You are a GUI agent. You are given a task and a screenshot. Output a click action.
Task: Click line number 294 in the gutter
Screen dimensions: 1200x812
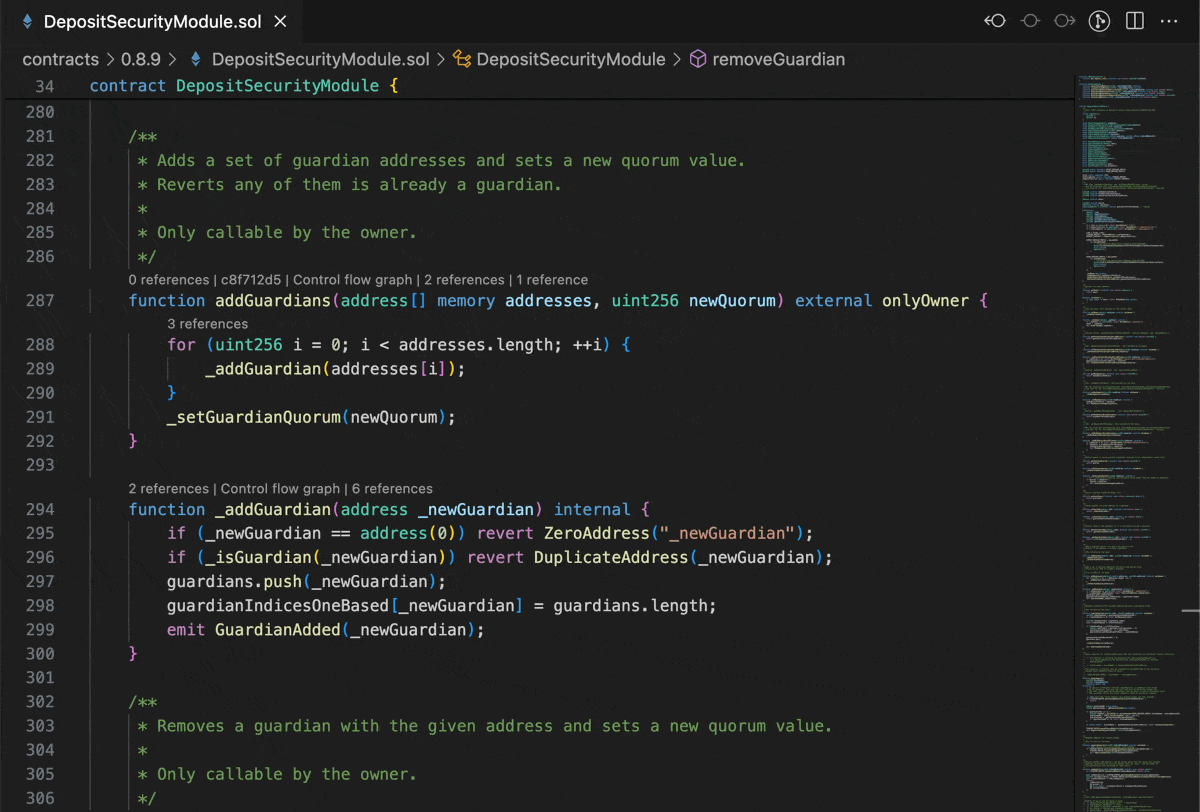[x=40, y=509]
